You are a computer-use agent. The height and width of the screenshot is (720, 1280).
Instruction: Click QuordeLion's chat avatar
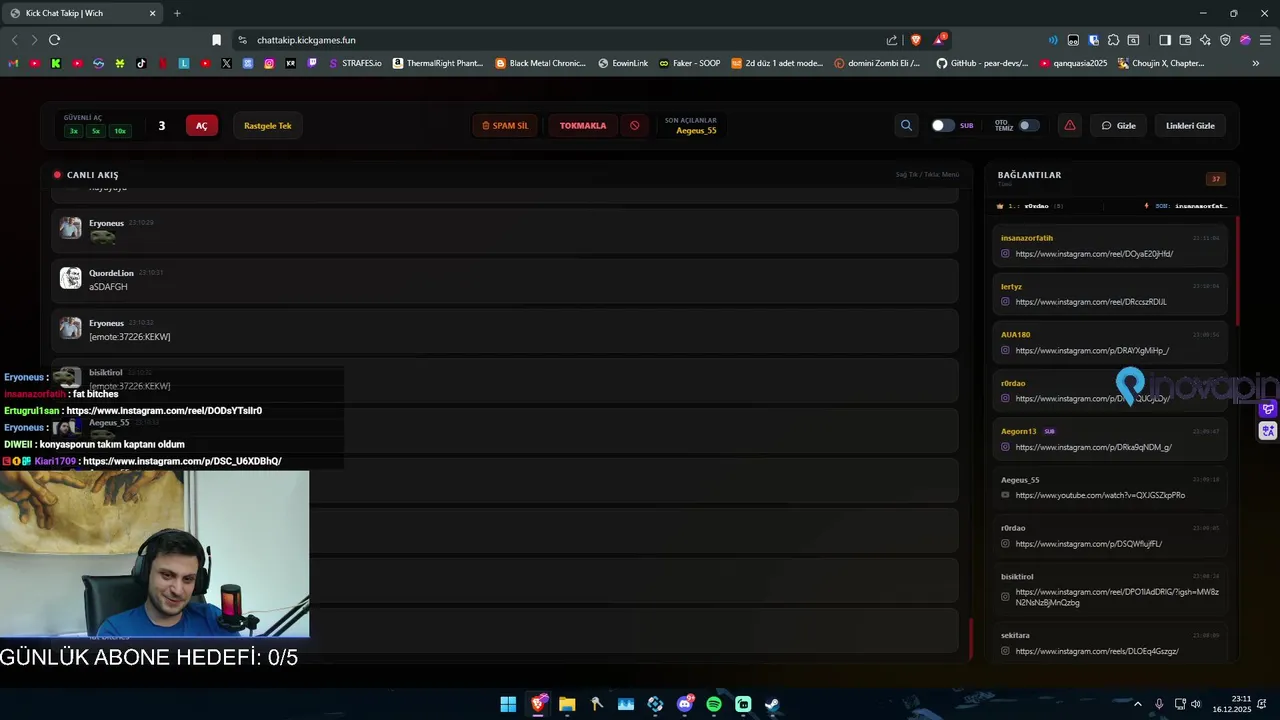[70, 278]
